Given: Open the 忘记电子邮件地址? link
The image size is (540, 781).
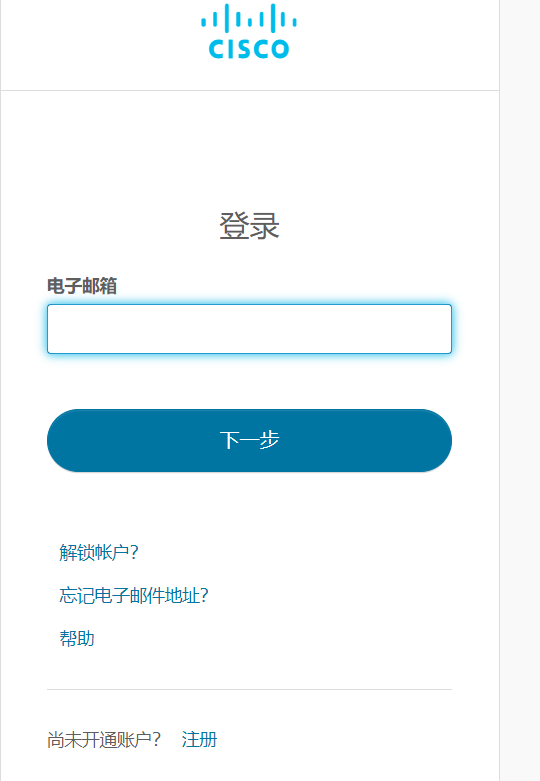Looking at the screenshot, I should point(134,595).
